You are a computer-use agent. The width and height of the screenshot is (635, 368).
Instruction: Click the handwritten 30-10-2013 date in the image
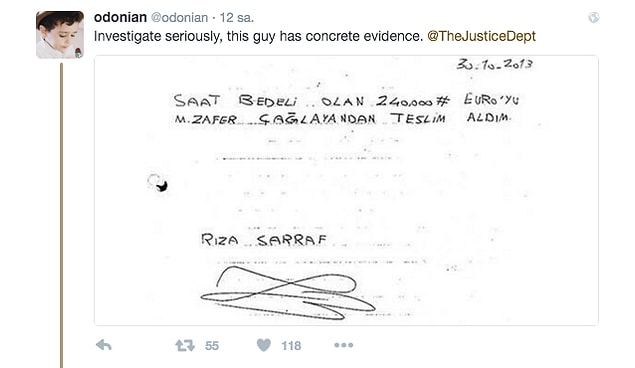(x=494, y=64)
